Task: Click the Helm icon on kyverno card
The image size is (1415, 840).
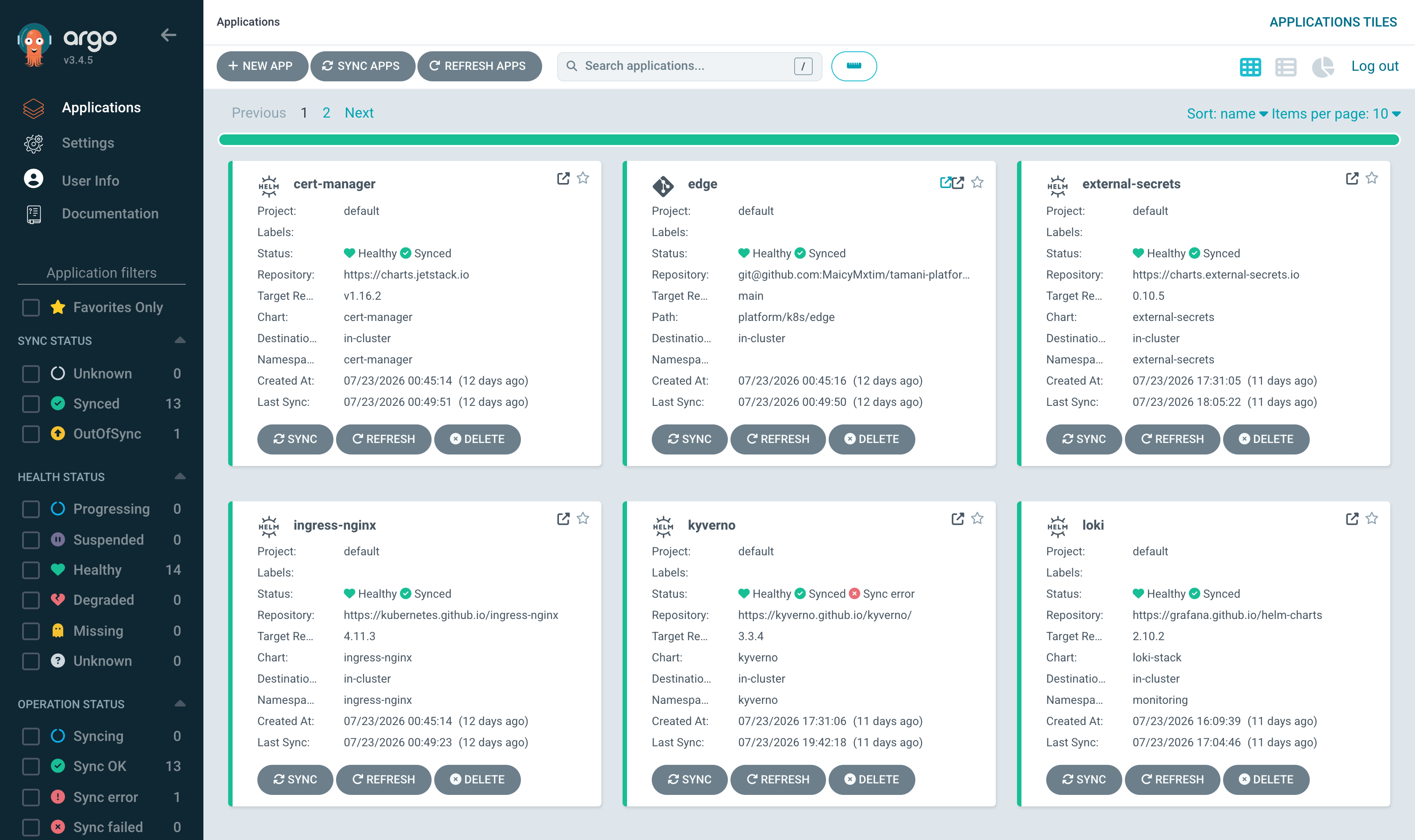Action: click(x=663, y=527)
